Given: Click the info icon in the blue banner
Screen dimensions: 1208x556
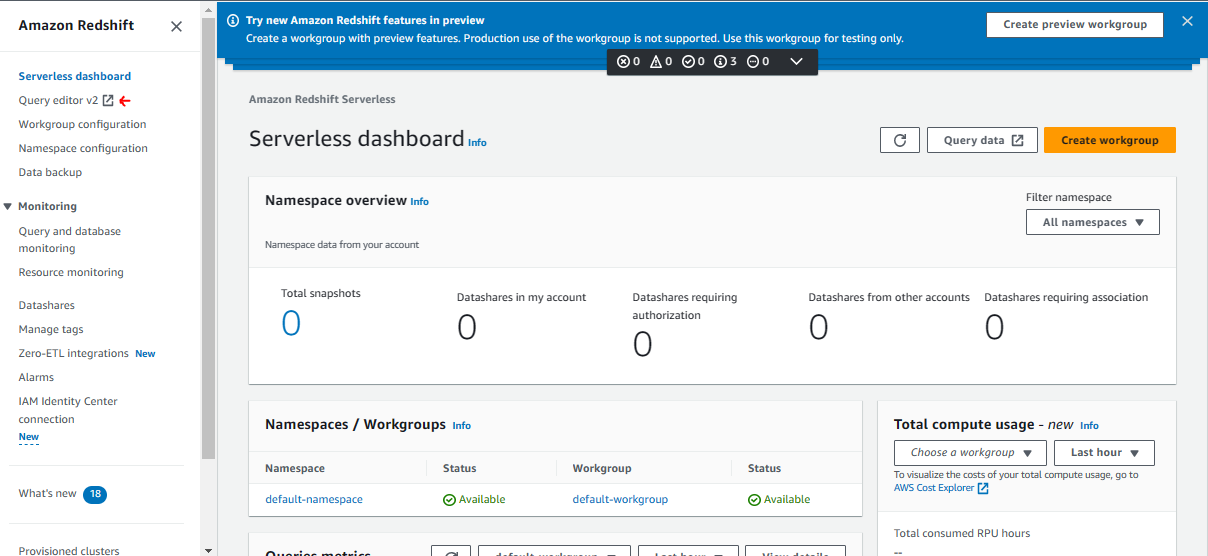Looking at the screenshot, I should (233, 20).
